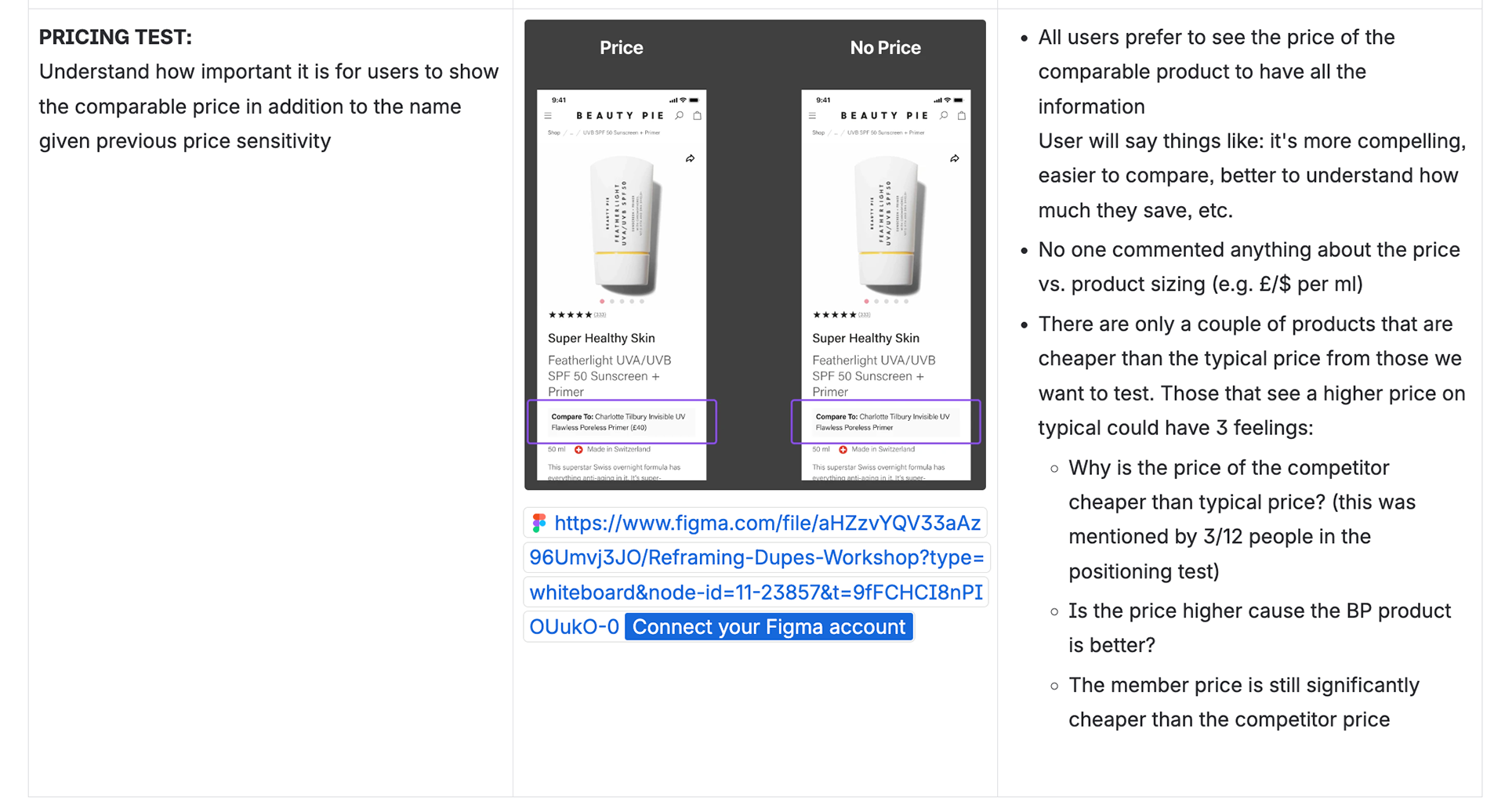Click Made in Switzerland flag icon in Price mockup
The height and width of the screenshot is (812, 1505).
point(578,450)
